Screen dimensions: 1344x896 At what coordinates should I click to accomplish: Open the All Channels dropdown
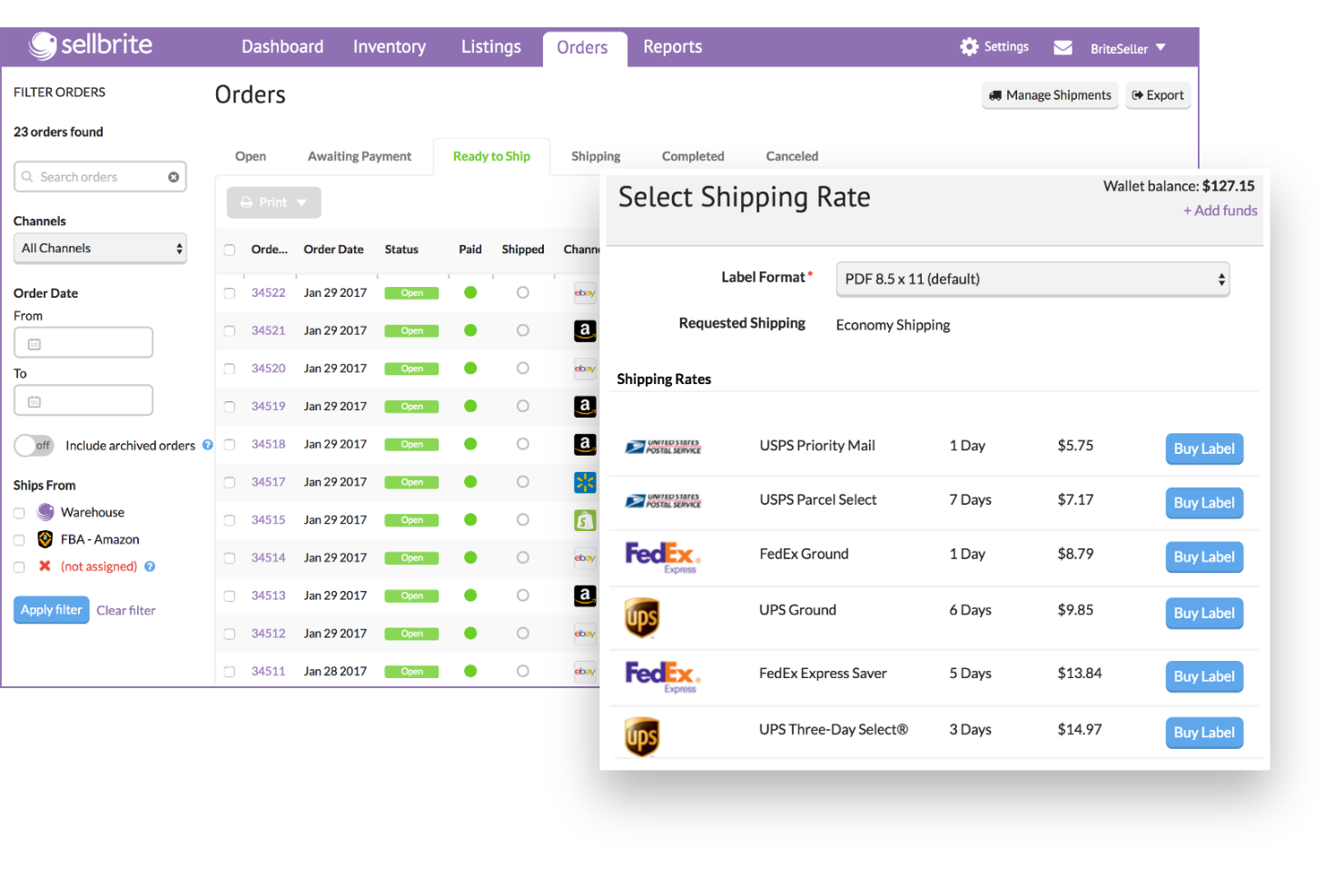coord(100,248)
